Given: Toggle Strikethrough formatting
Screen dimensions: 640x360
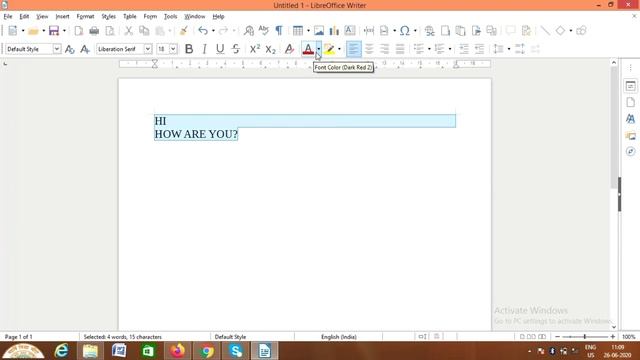Looking at the screenshot, I should point(236,49).
